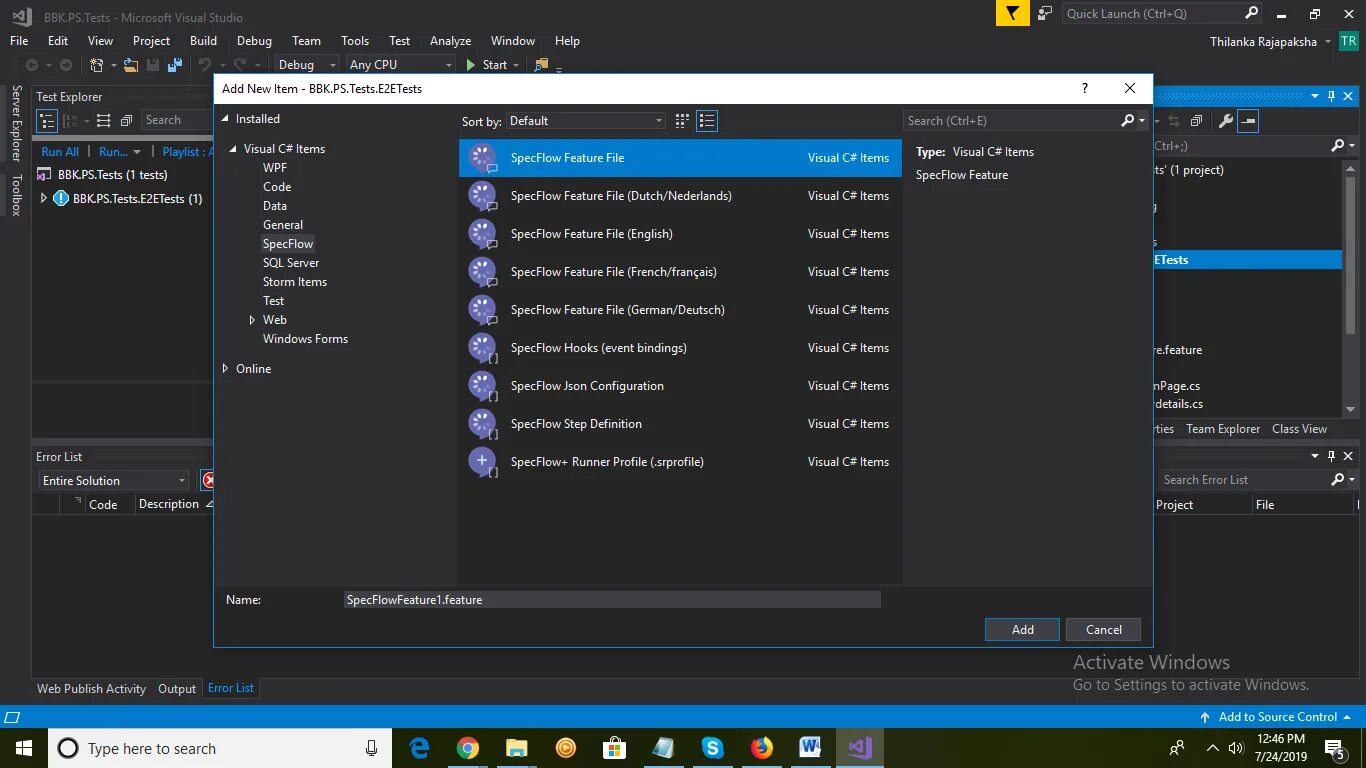Screen dimensions: 1366x768
Task: Select the SpecFlow category in tree
Action: [288, 244]
